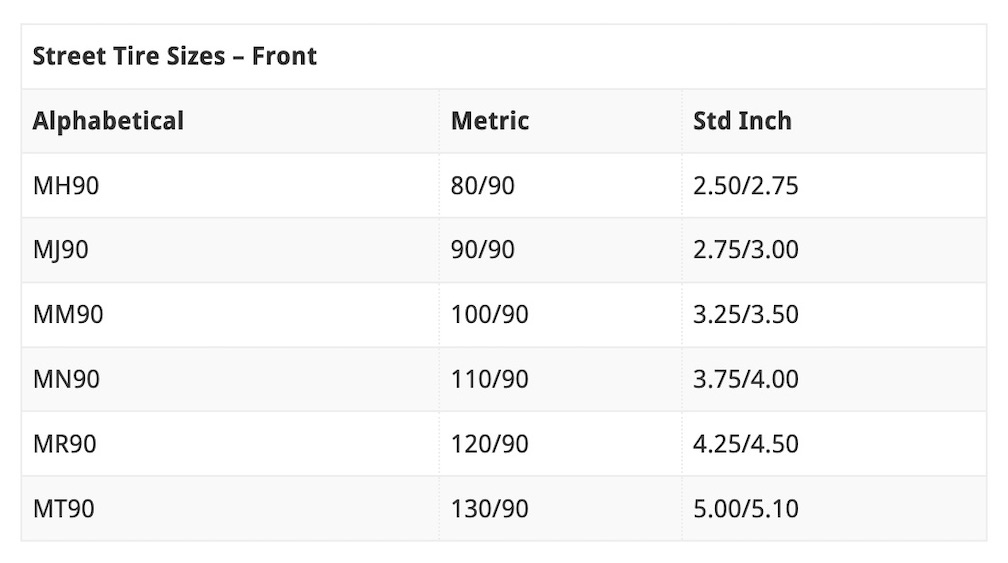Click the MH90 cell

pyautogui.click(x=66, y=185)
